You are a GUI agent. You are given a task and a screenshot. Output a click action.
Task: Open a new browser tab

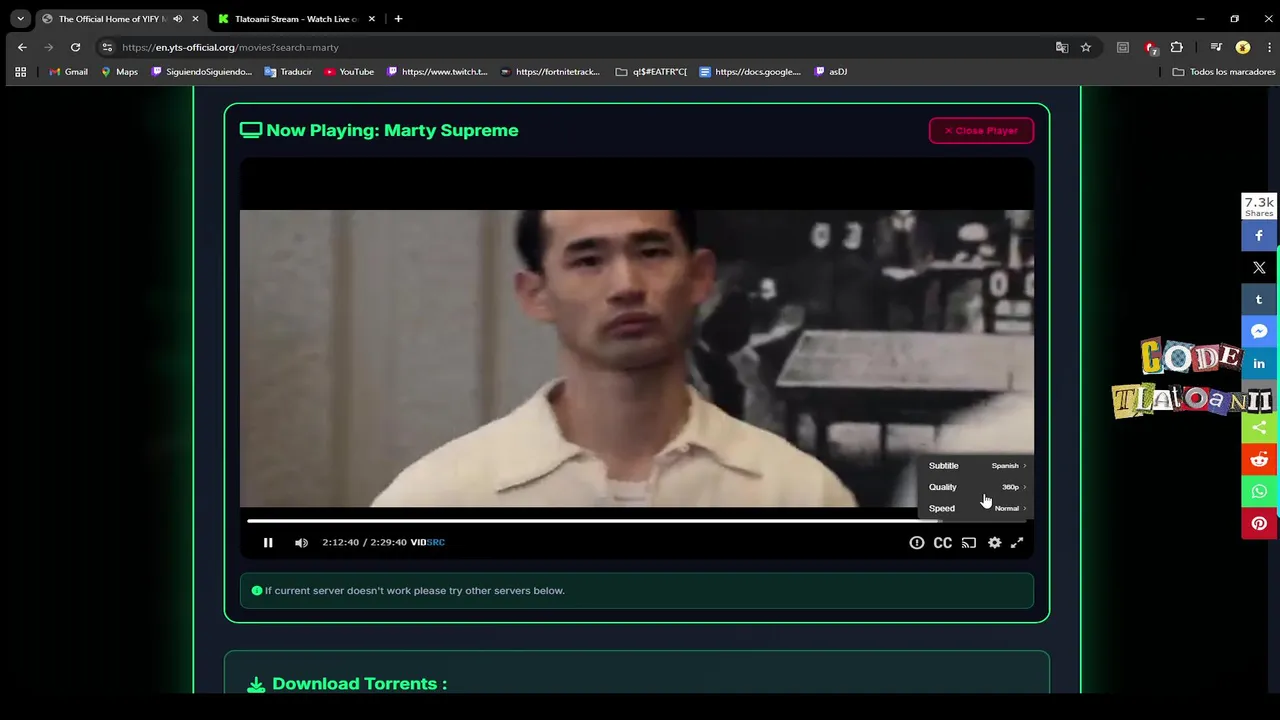tap(398, 19)
